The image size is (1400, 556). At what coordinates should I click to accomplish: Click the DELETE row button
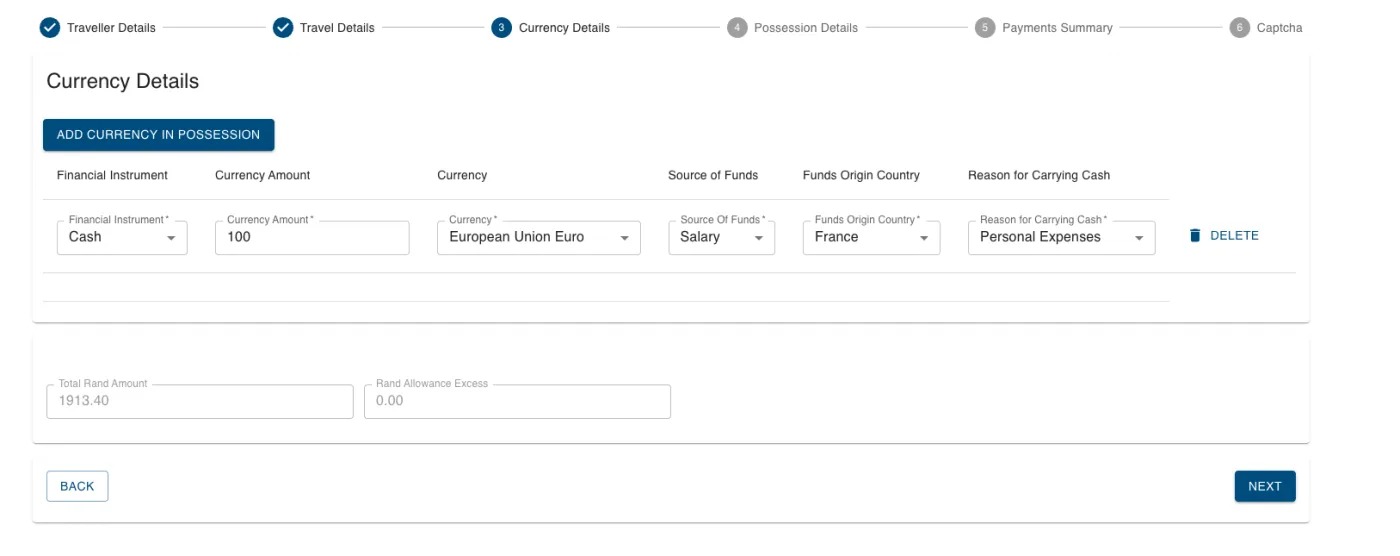pyautogui.click(x=1223, y=236)
